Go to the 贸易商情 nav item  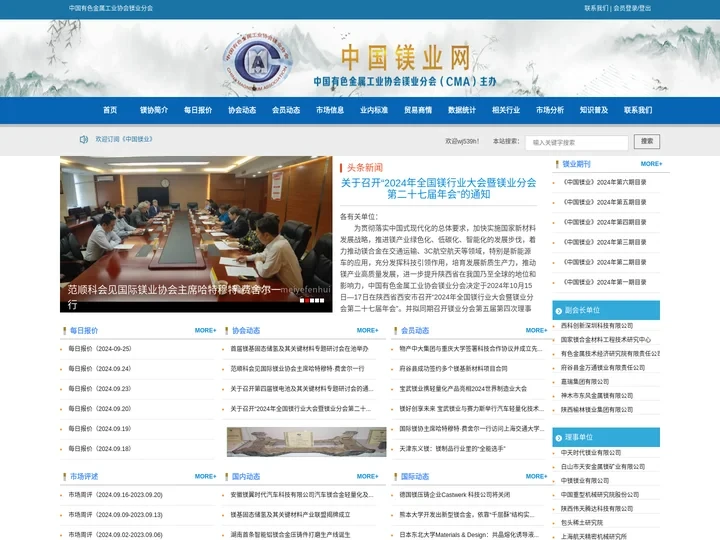point(418,110)
